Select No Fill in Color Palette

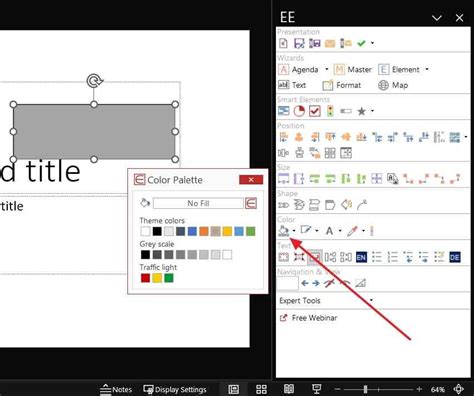198,203
